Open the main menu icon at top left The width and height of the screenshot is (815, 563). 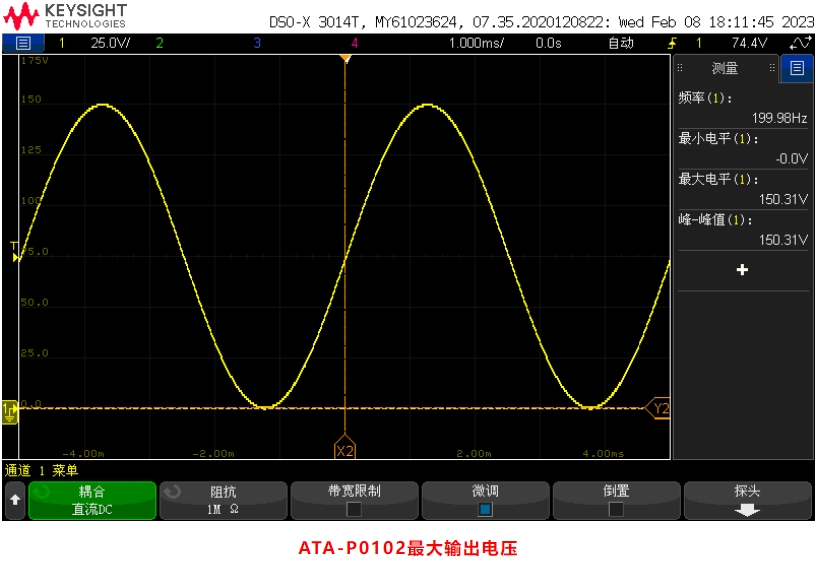(x=23, y=43)
